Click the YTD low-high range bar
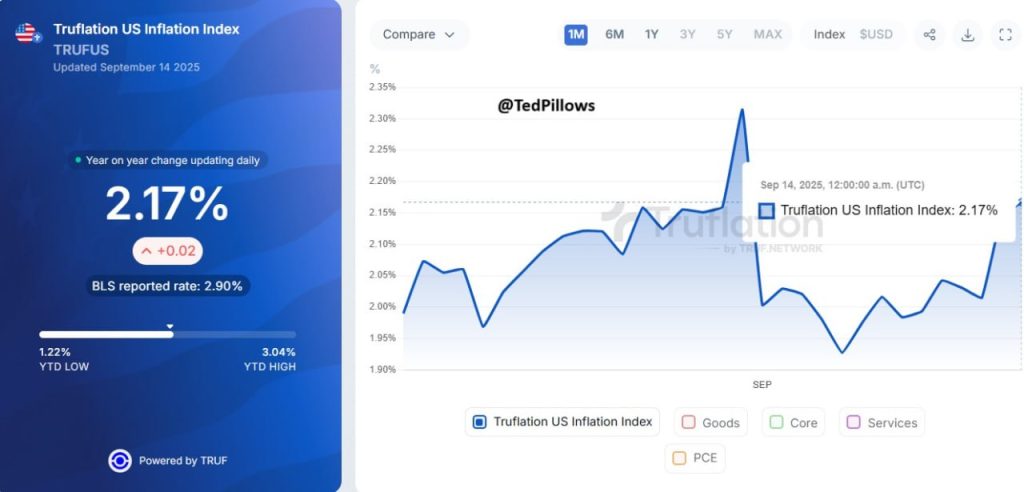The height and width of the screenshot is (492, 1024). 168,335
